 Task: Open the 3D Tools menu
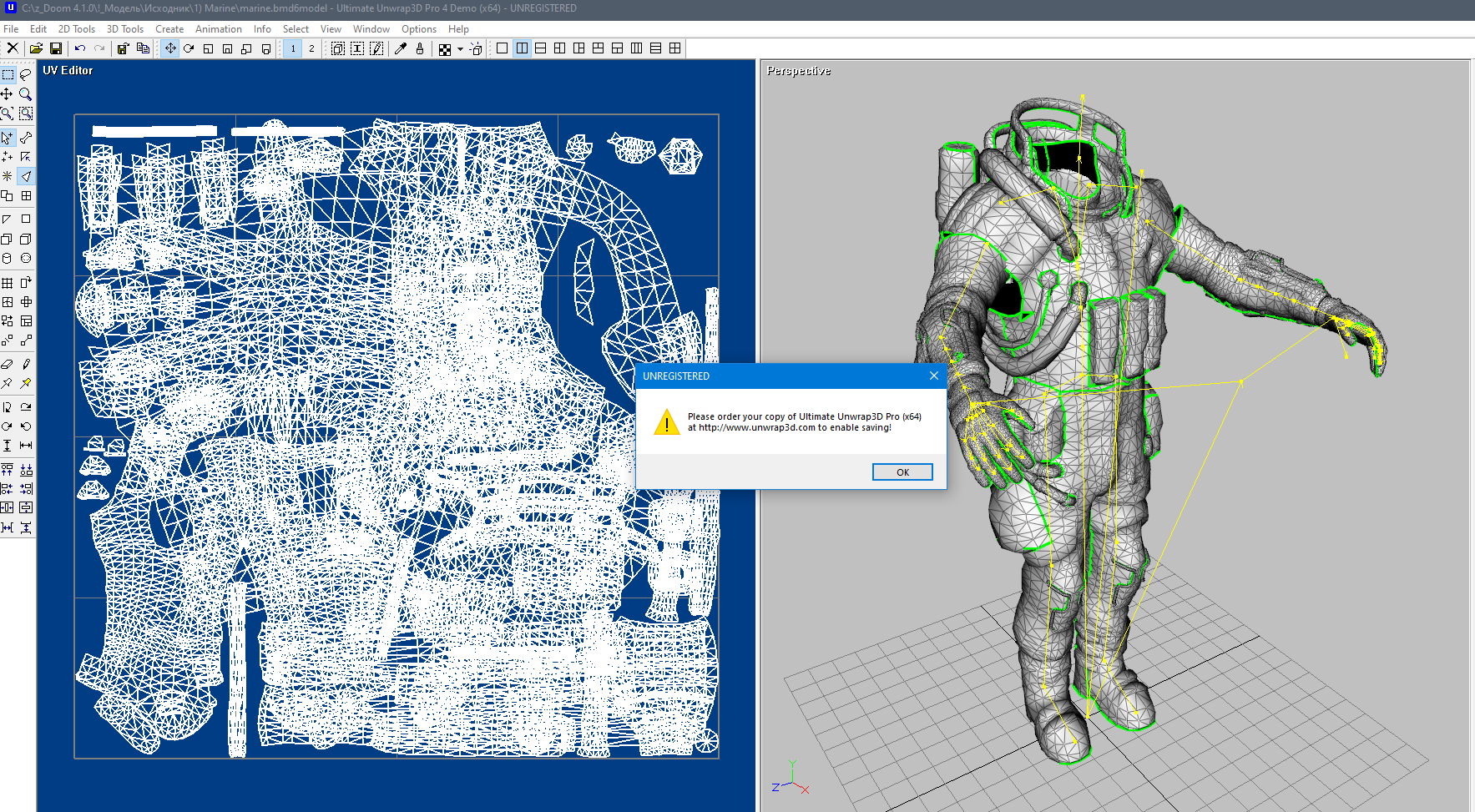(x=124, y=29)
